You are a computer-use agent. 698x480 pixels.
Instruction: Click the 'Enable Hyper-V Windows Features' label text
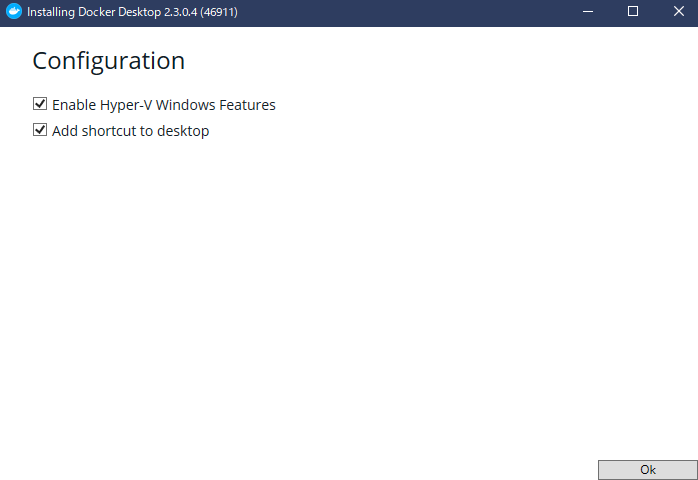click(164, 105)
